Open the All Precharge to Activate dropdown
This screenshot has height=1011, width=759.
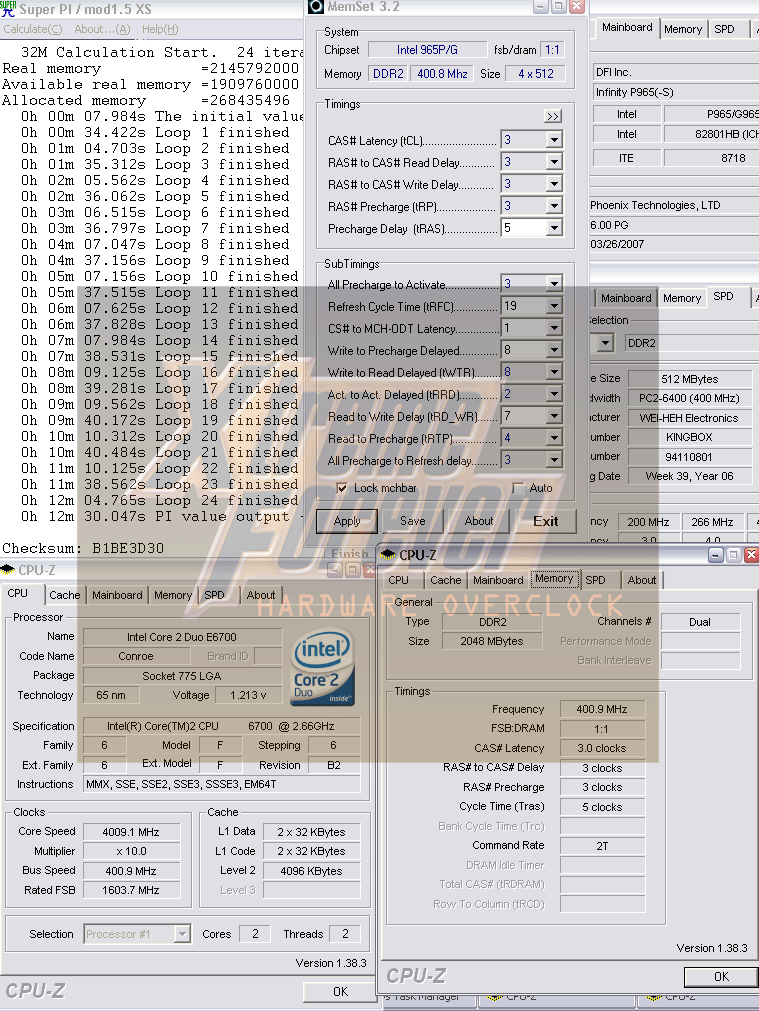pyautogui.click(x=554, y=284)
